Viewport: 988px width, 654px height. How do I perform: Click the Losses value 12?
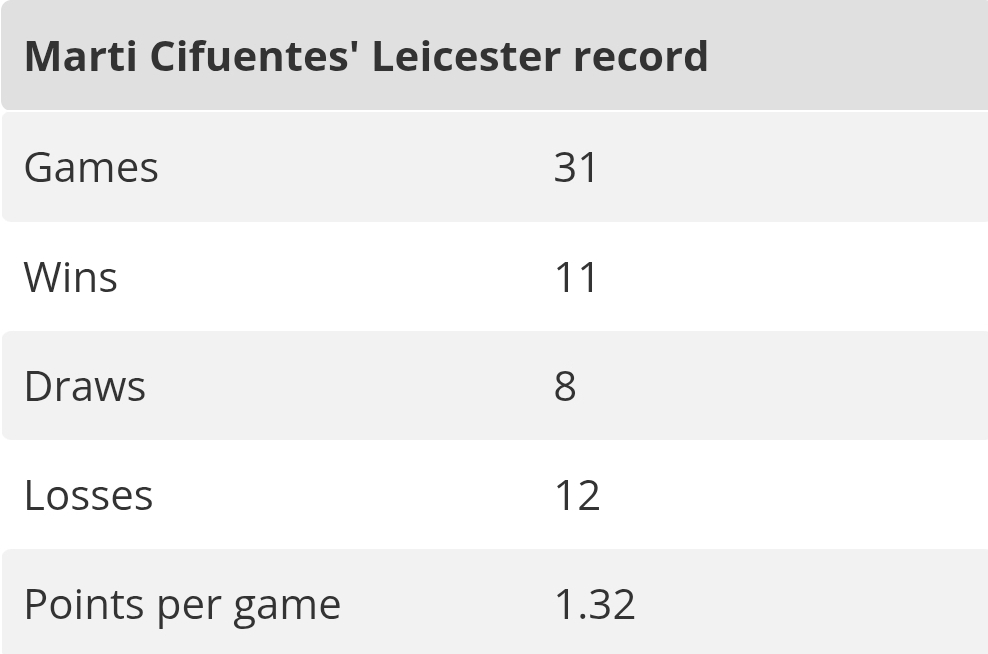click(x=577, y=495)
